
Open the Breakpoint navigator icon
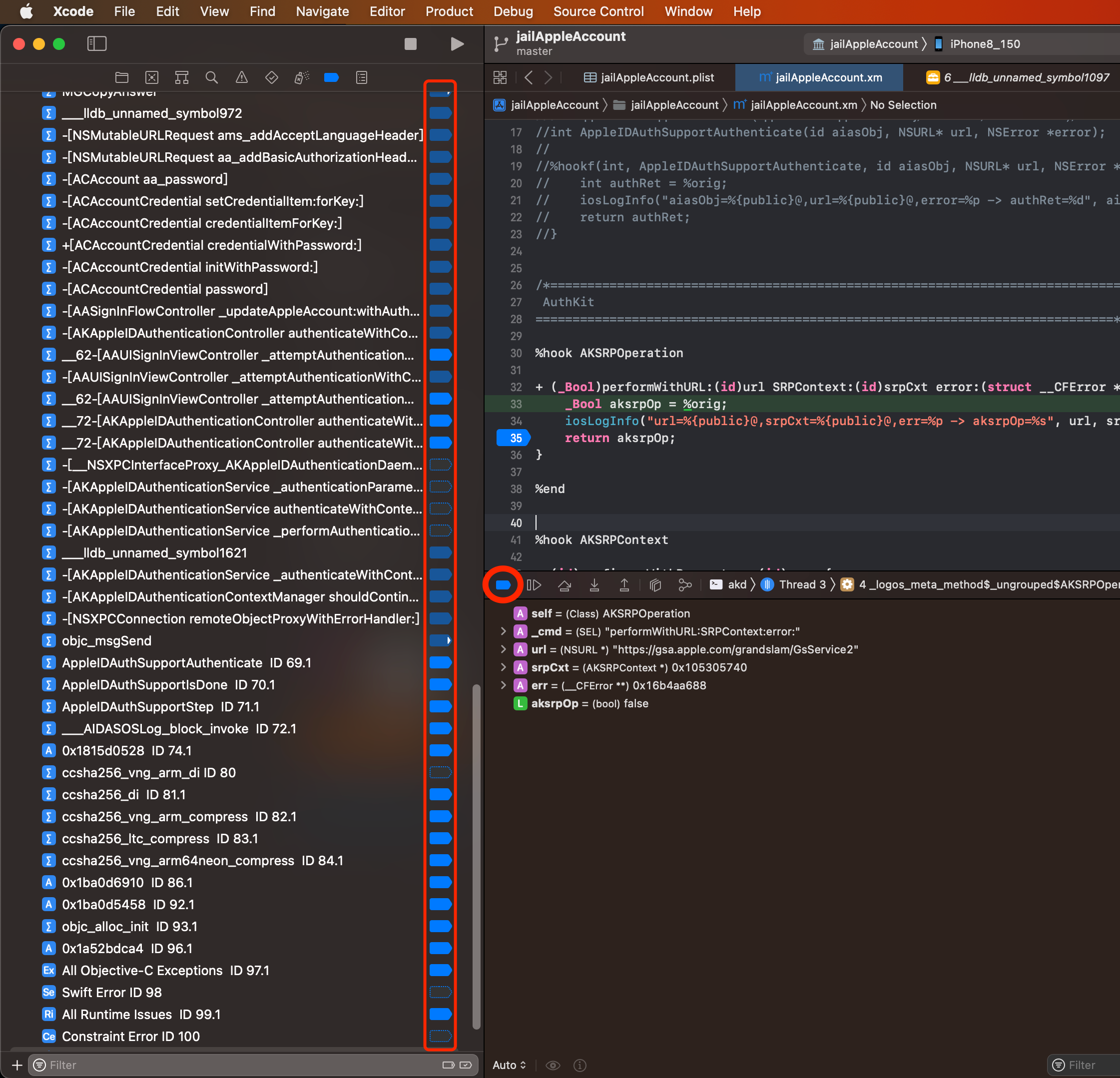(331, 77)
